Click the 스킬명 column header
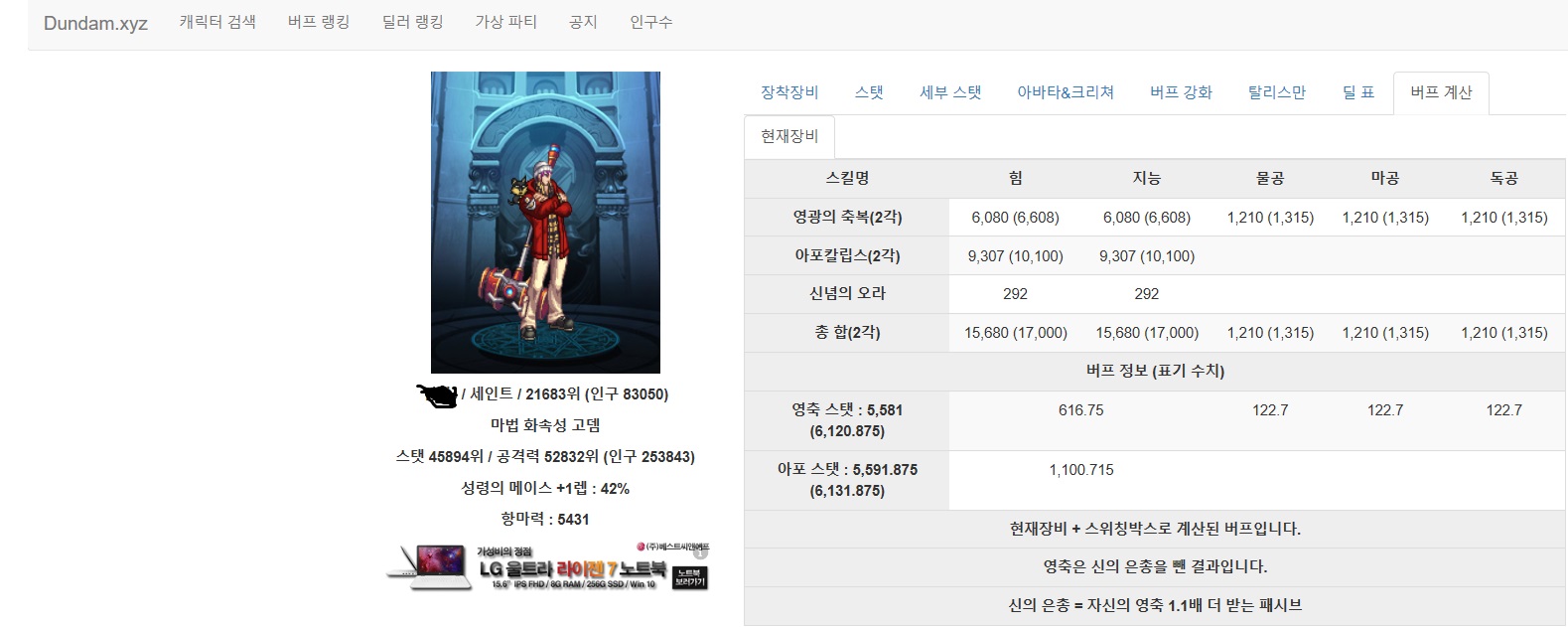The image size is (1568, 627). click(x=847, y=178)
